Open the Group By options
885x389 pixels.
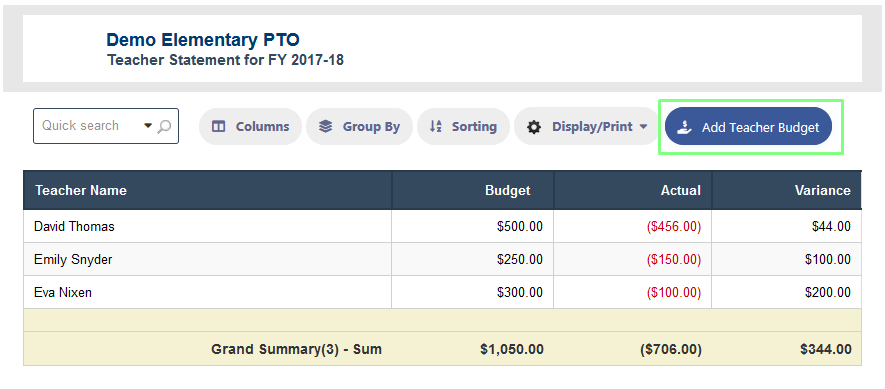(360, 126)
